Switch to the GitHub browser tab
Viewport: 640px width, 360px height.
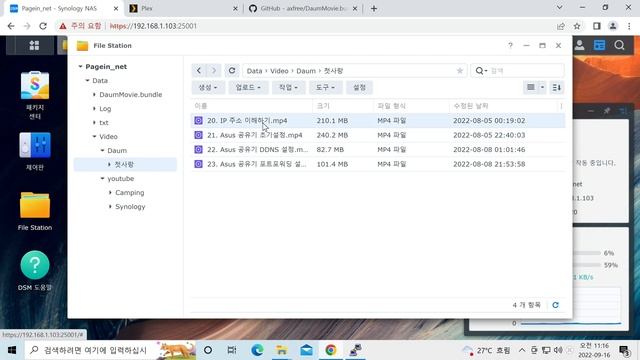click(x=303, y=8)
